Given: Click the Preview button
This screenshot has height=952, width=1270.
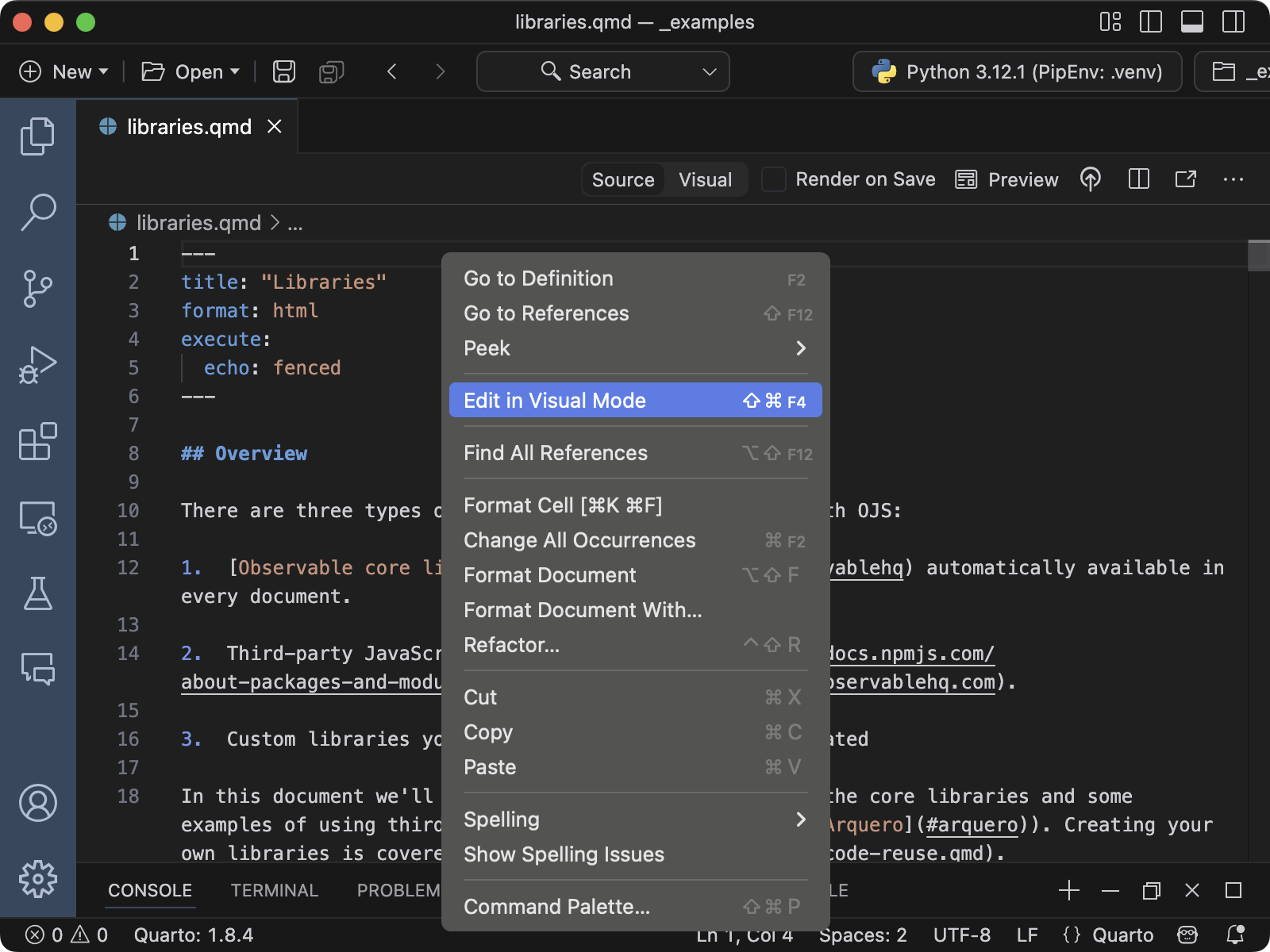Looking at the screenshot, I should point(1006,179).
